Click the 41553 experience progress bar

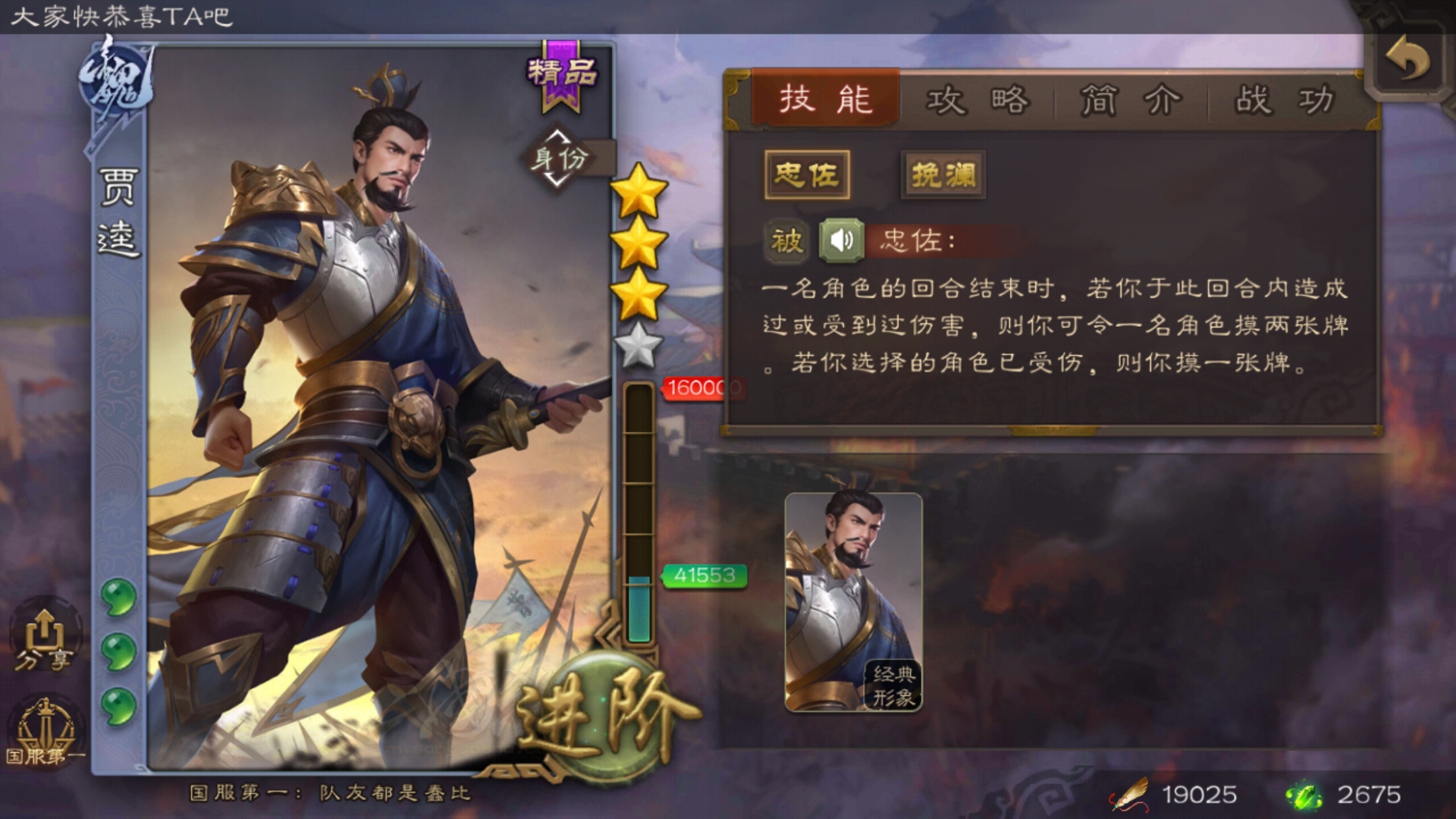(x=639, y=514)
